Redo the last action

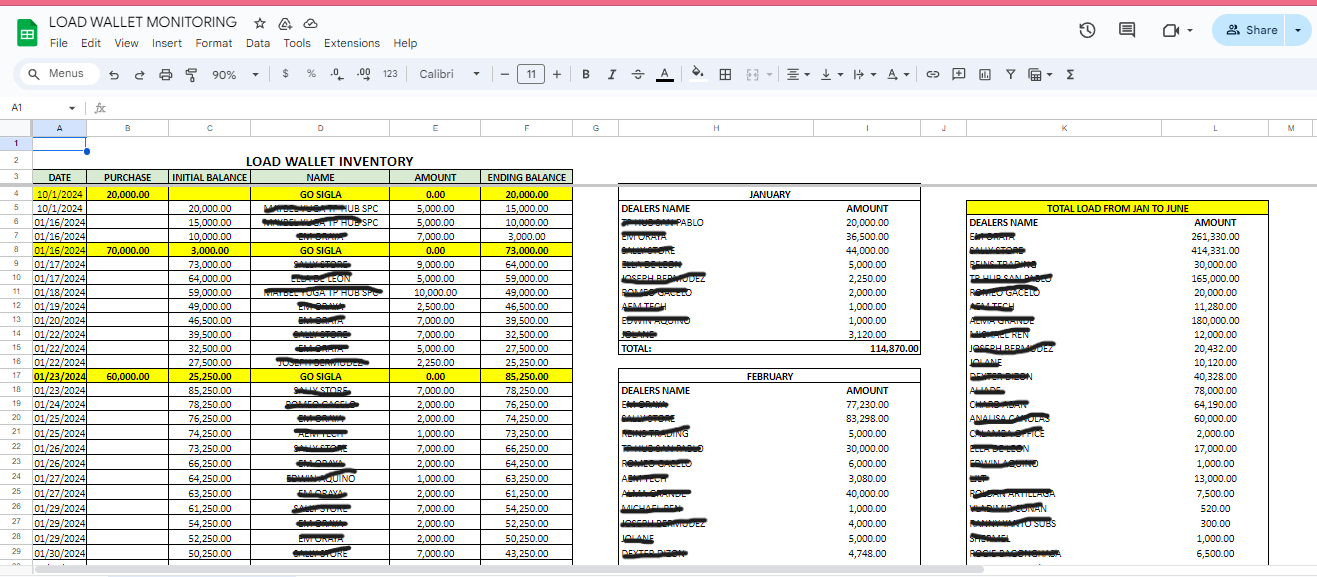tap(140, 74)
